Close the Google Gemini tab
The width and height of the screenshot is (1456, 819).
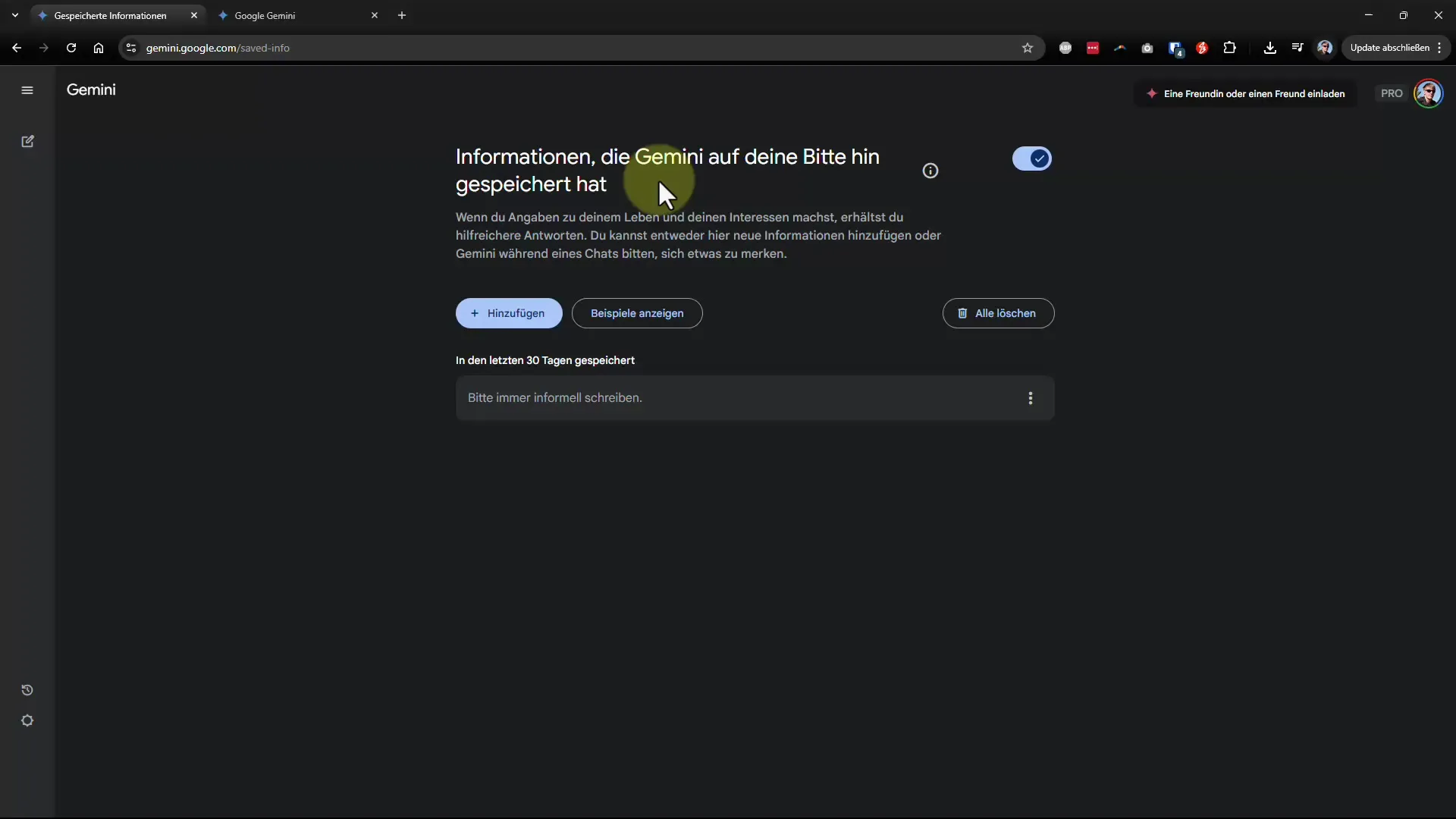click(375, 15)
